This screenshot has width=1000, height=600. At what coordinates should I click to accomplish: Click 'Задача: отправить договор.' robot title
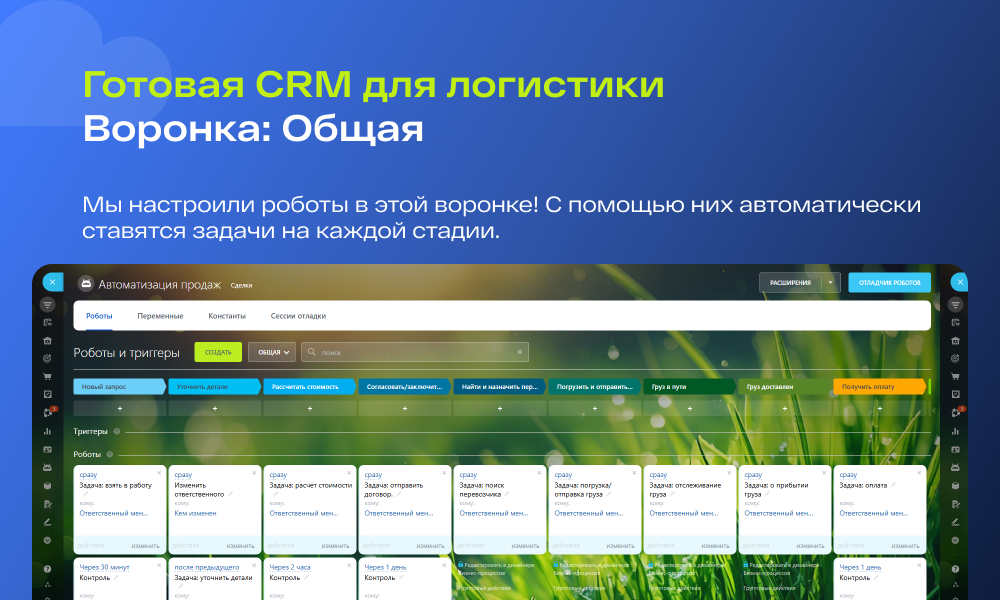coord(393,490)
